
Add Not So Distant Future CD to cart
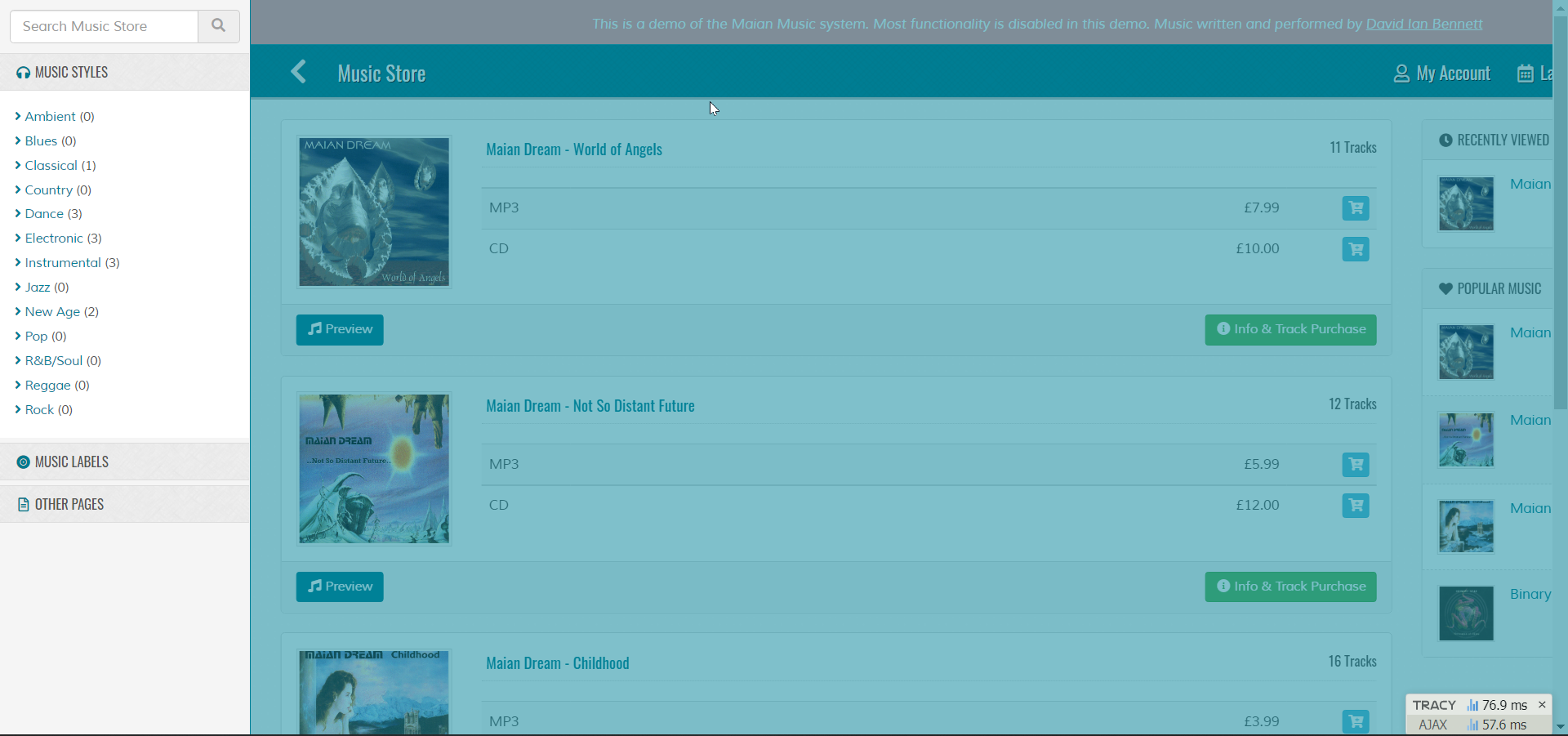[x=1356, y=506]
